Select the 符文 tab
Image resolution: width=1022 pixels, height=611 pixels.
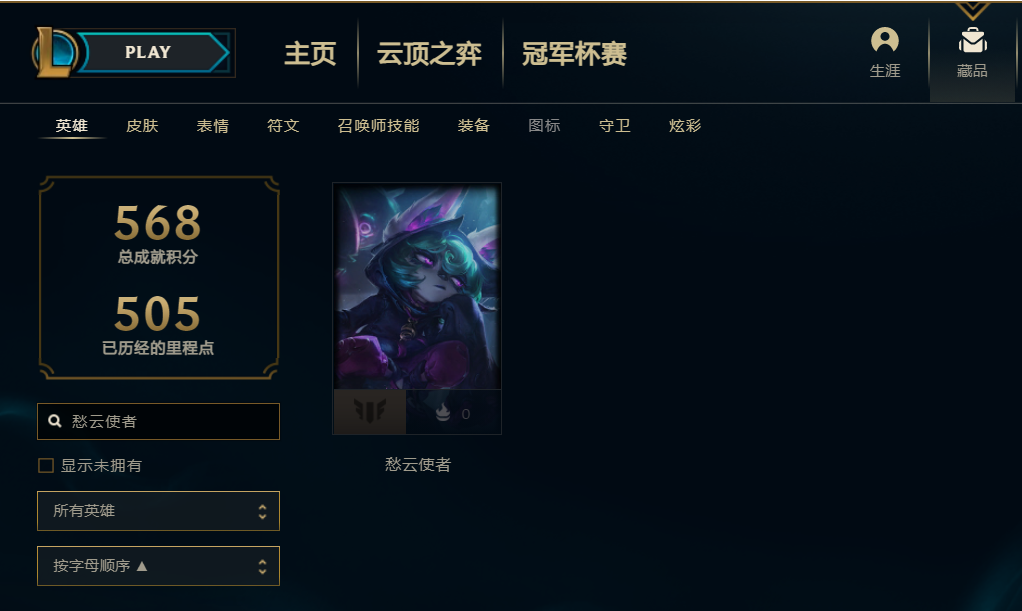click(x=283, y=125)
